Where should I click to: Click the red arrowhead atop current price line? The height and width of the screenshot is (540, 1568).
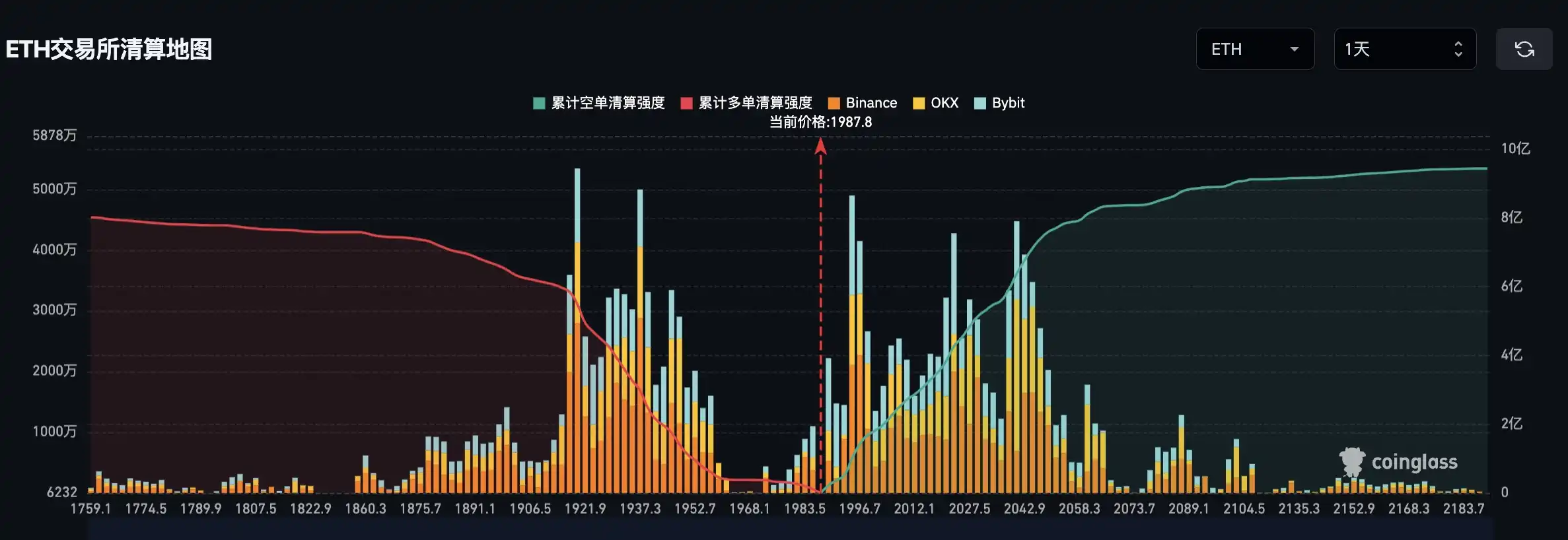(820, 146)
